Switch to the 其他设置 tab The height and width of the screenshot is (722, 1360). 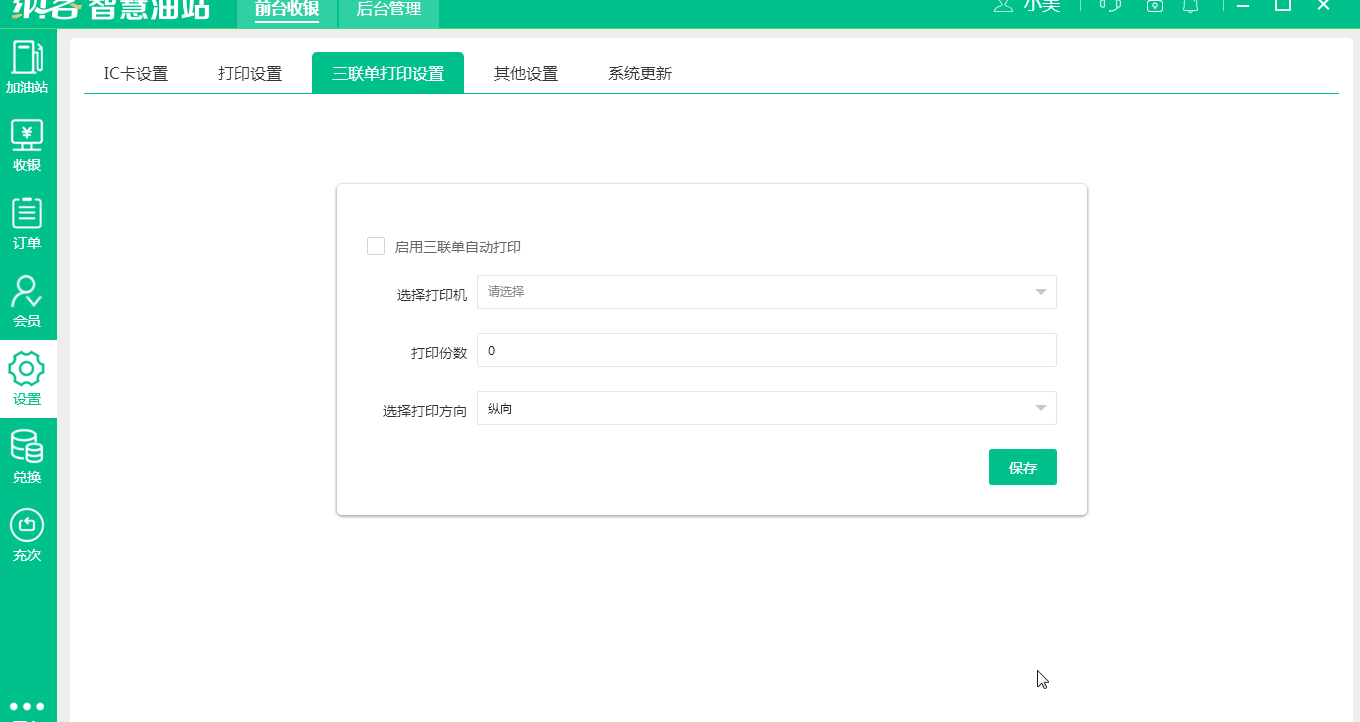coord(524,72)
